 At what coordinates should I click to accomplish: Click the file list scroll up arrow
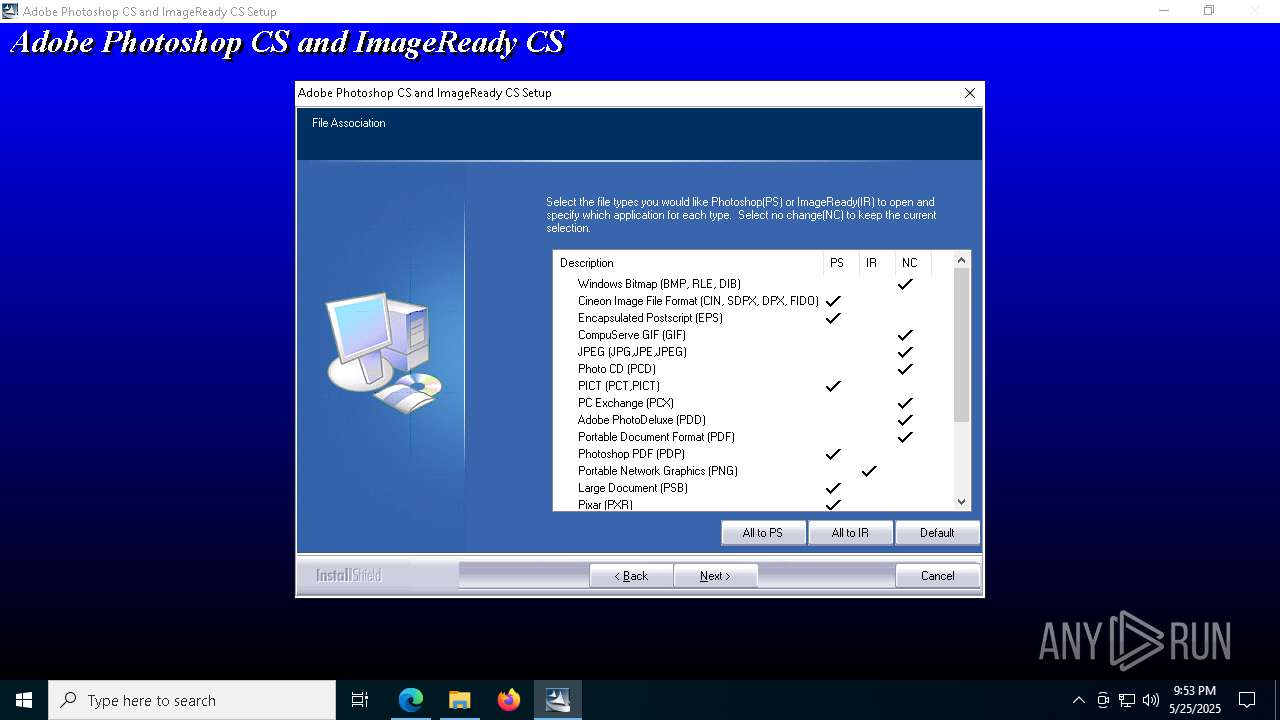tap(961, 260)
